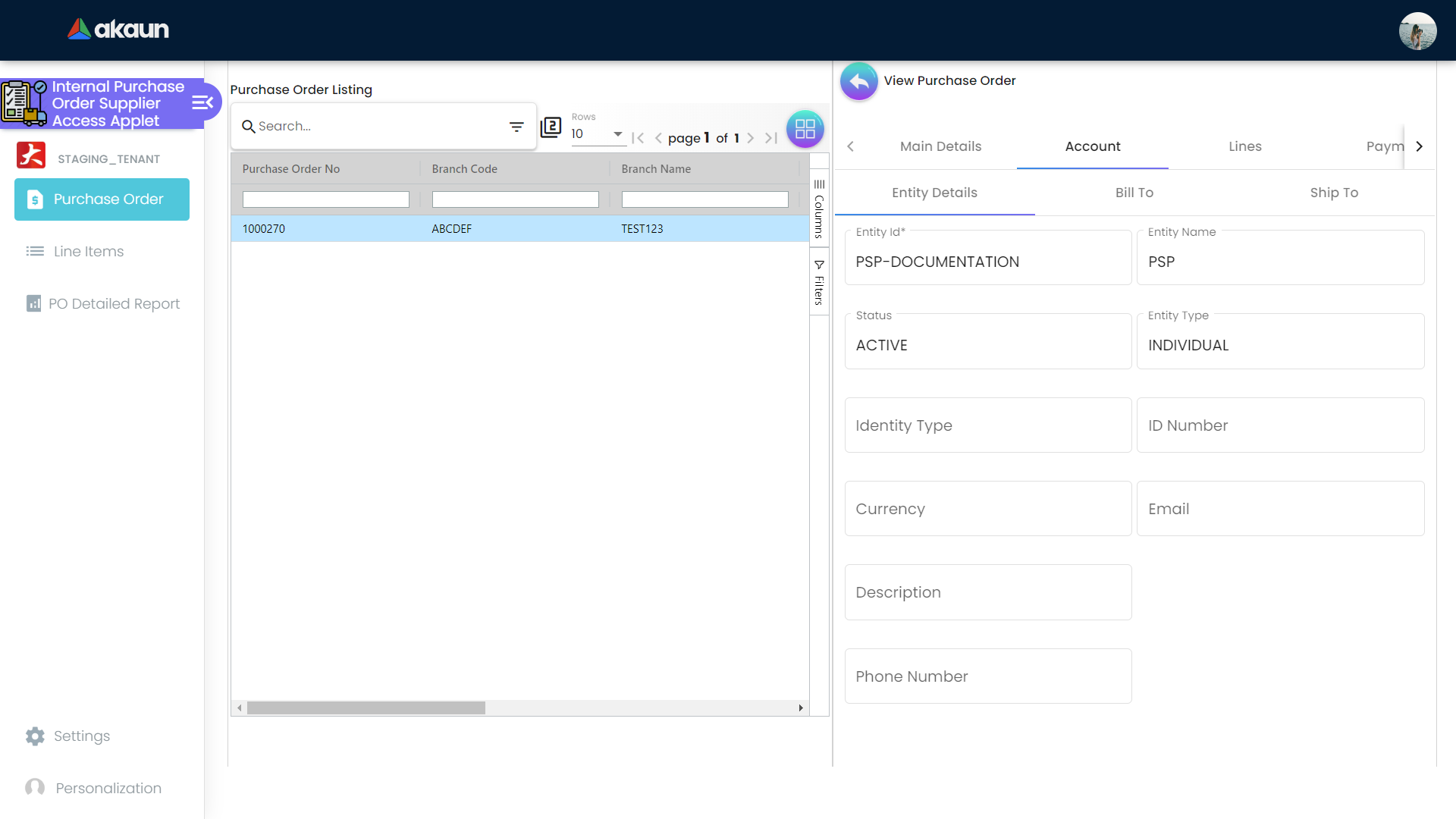Open the user profile avatar

tap(1417, 31)
